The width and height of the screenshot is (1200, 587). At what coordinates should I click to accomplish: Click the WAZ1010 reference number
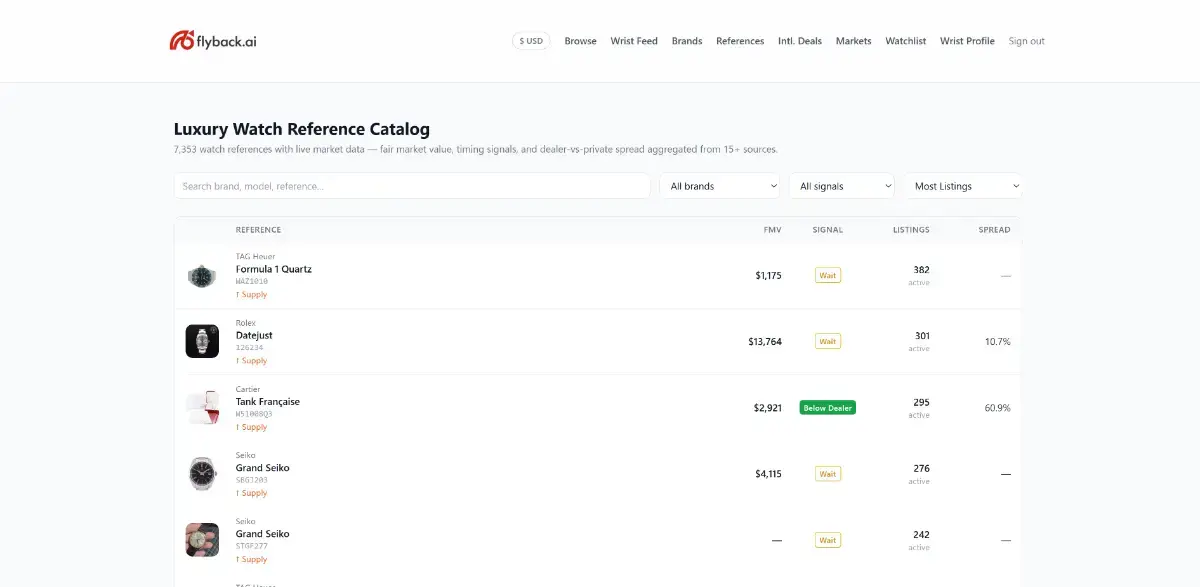(x=252, y=282)
